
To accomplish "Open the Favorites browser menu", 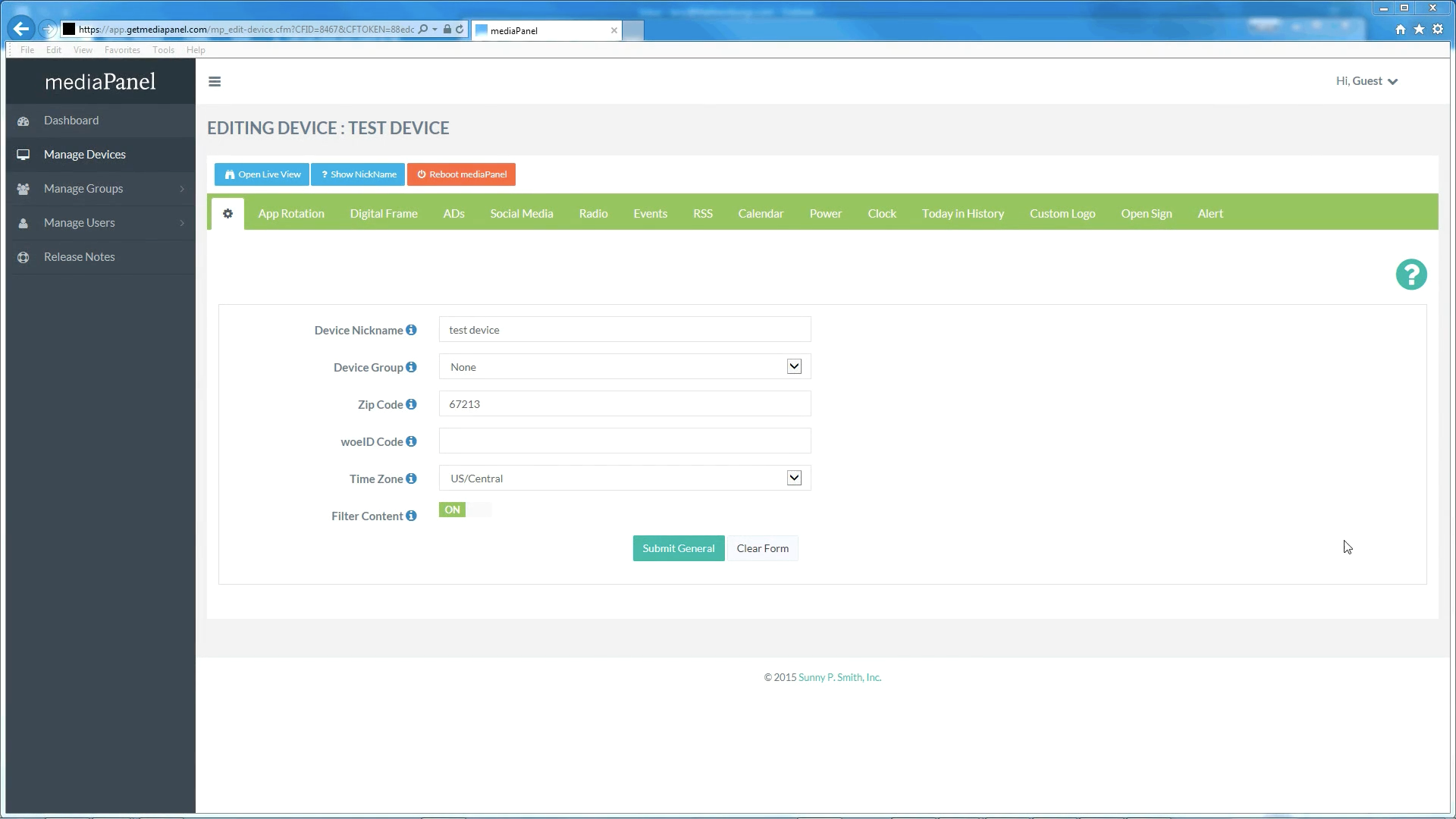I will (x=122, y=50).
